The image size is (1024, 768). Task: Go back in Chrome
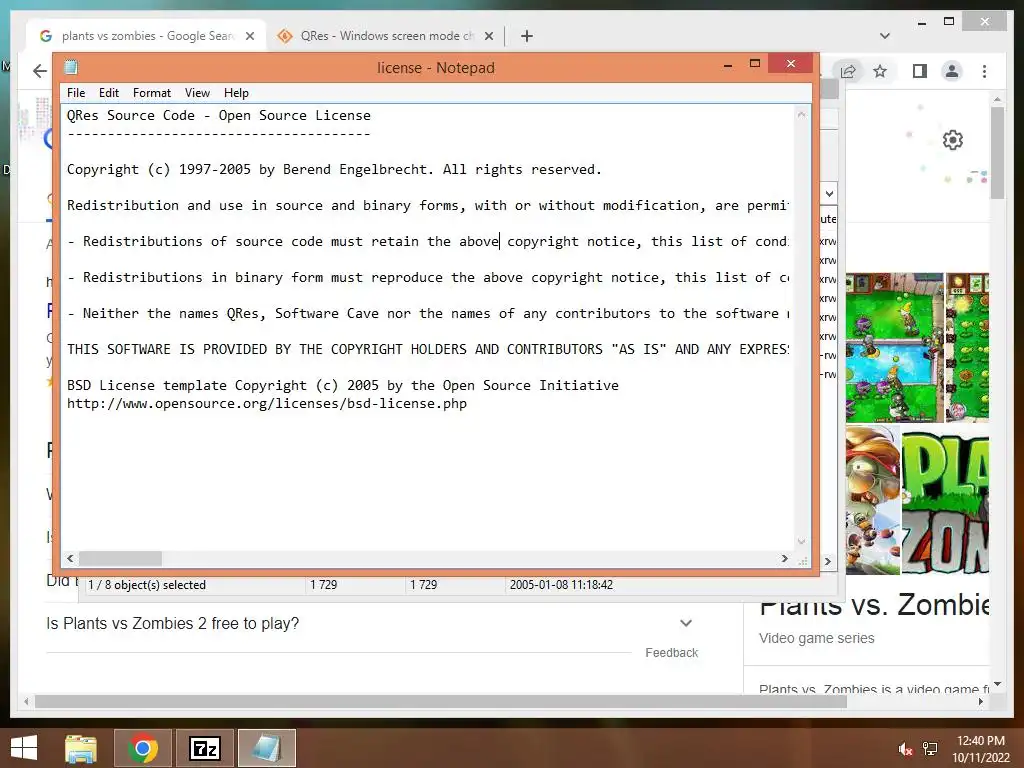tap(40, 71)
